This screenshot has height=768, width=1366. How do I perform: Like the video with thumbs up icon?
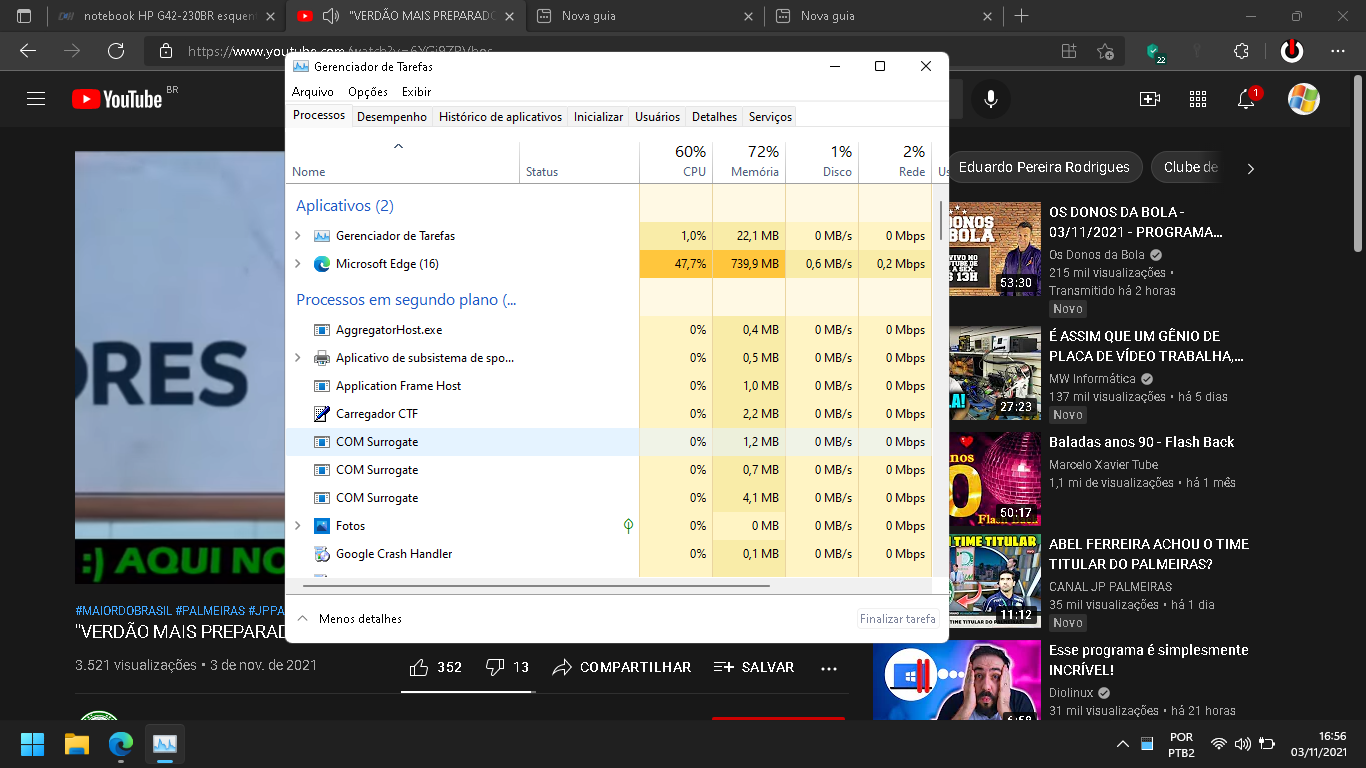pos(419,666)
